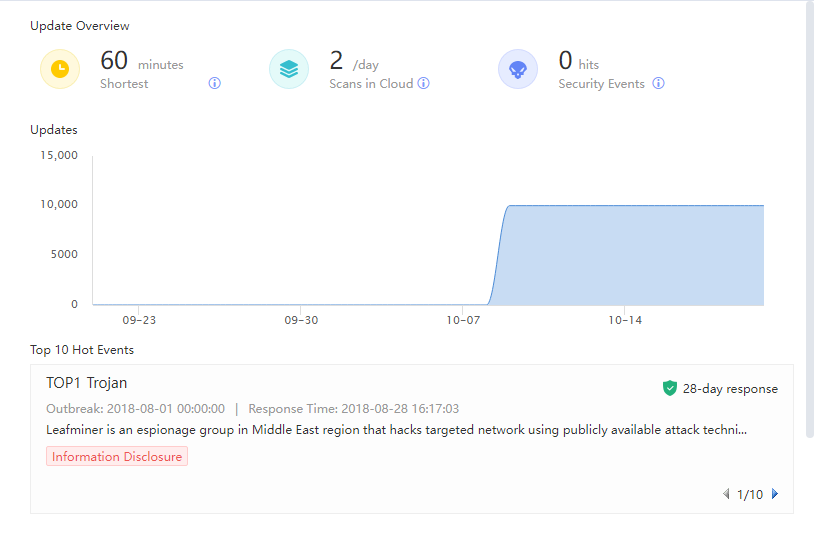Click info icon next to Security Events
The width and height of the screenshot is (814, 560).
click(658, 84)
